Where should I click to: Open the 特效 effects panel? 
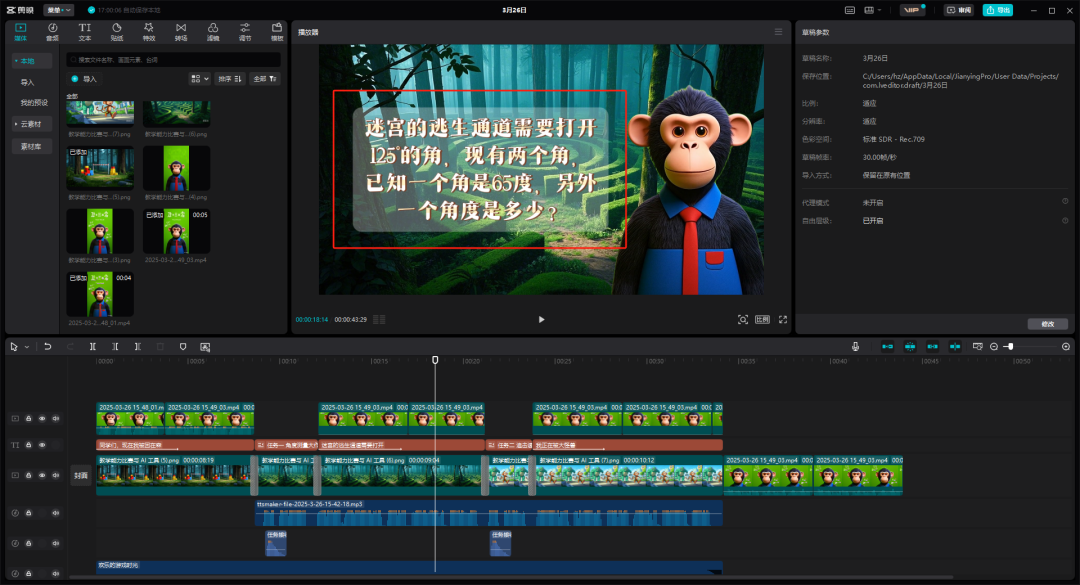coord(148,30)
